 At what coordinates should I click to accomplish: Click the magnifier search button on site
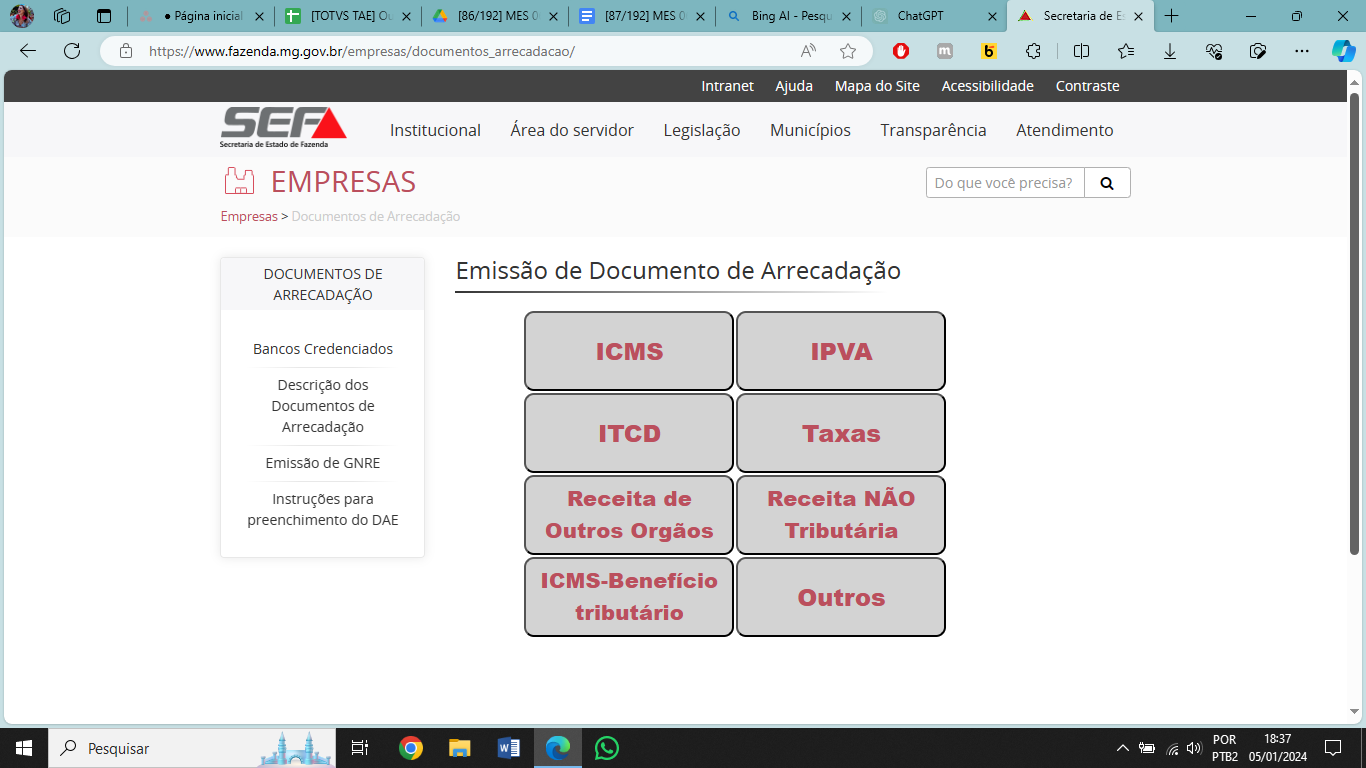(x=1107, y=183)
